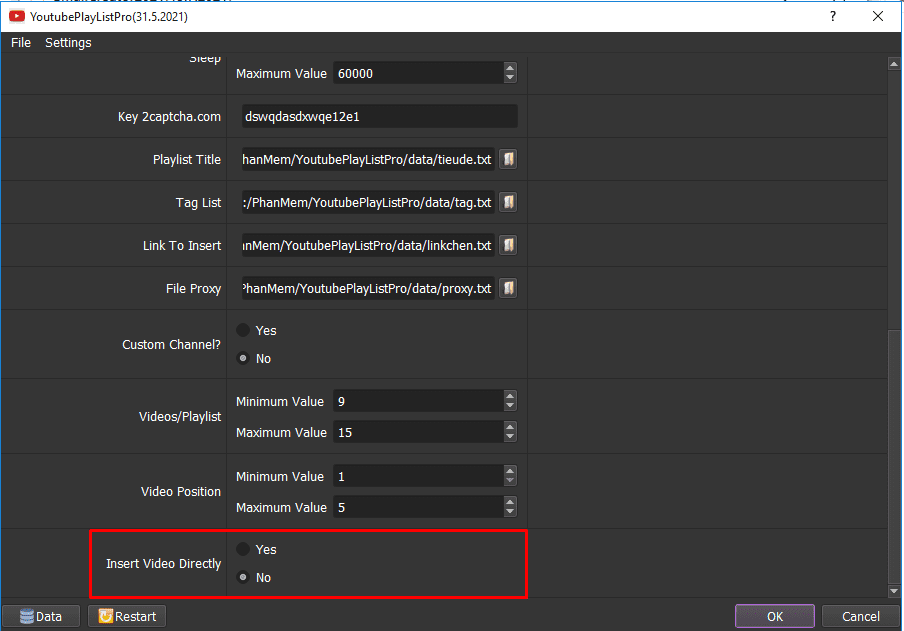Viewport: 904px width, 631px height.
Task: Decrease Videos/Playlist Minimum Value
Action: tap(510, 406)
